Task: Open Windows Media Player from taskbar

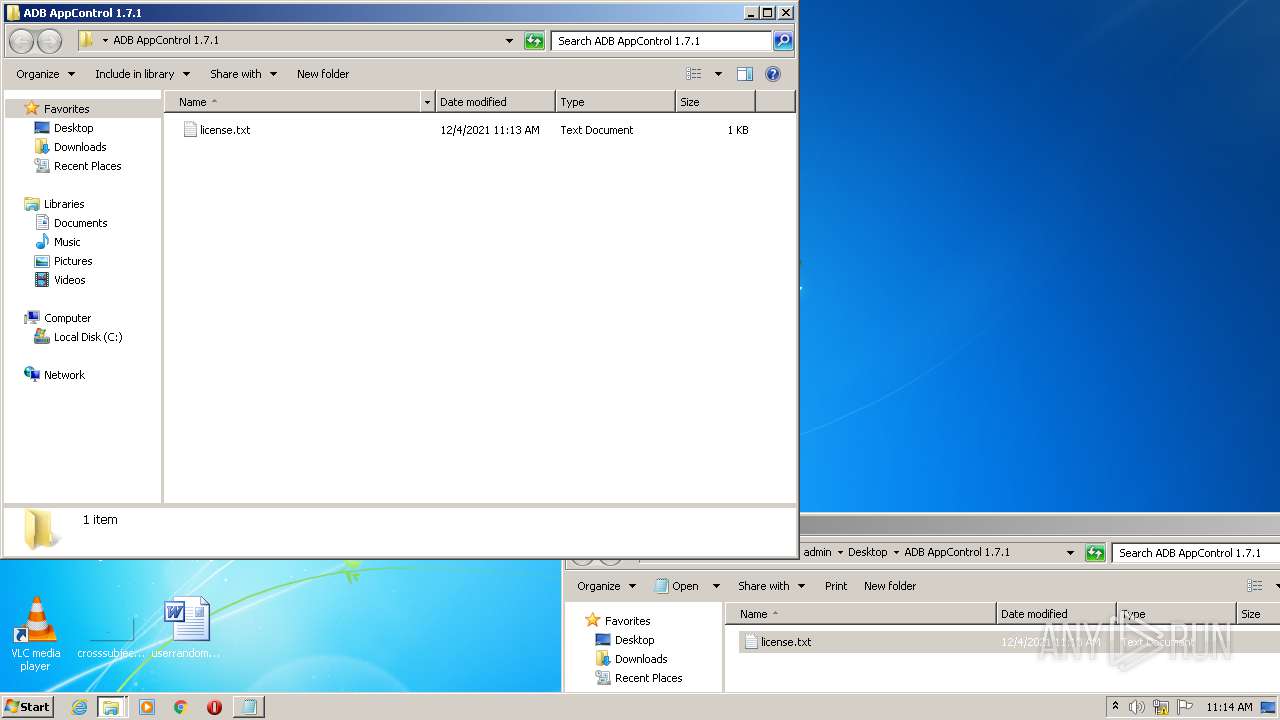Action: [x=147, y=707]
